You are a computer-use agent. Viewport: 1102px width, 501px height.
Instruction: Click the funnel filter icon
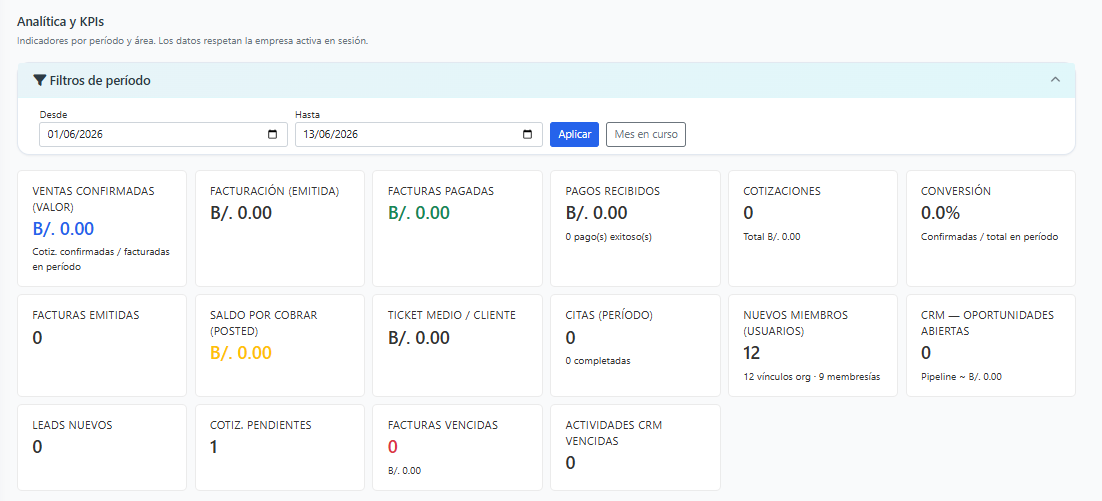[39, 81]
